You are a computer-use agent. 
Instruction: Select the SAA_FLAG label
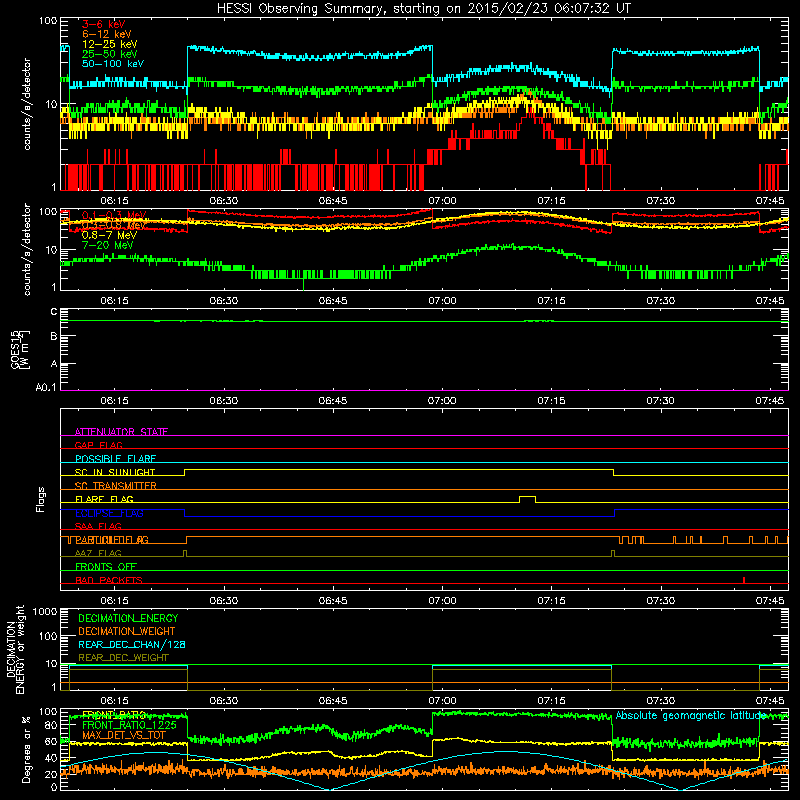coord(98,526)
